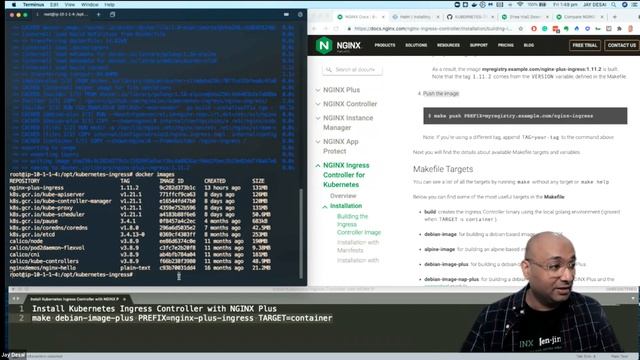Click the red extension icon with badge
The image size is (640, 360).
pyautogui.click(x=556, y=29)
